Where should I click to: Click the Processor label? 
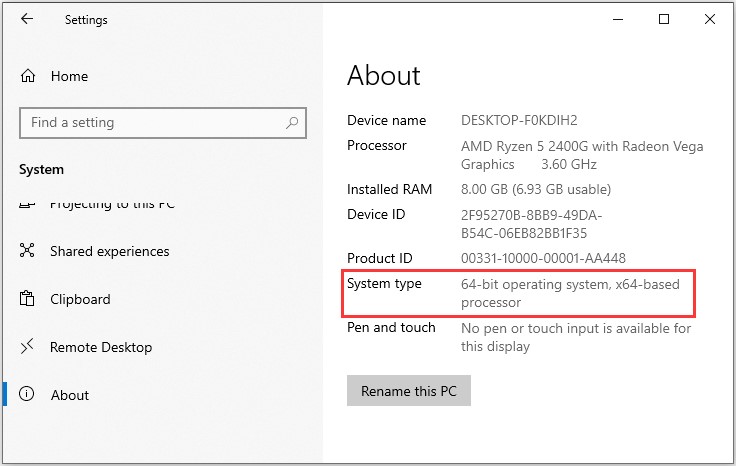pyautogui.click(x=376, y=145)
